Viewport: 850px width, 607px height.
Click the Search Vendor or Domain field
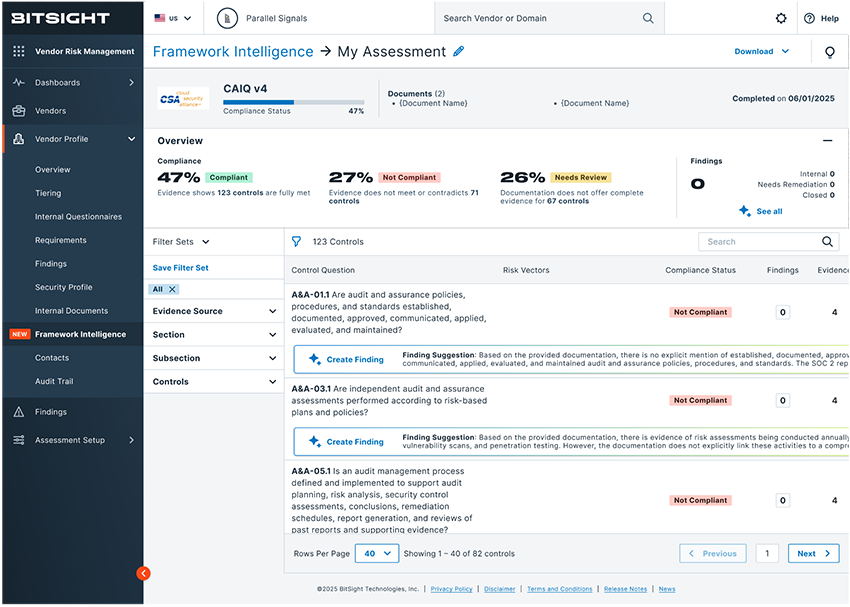click(549, 18)
